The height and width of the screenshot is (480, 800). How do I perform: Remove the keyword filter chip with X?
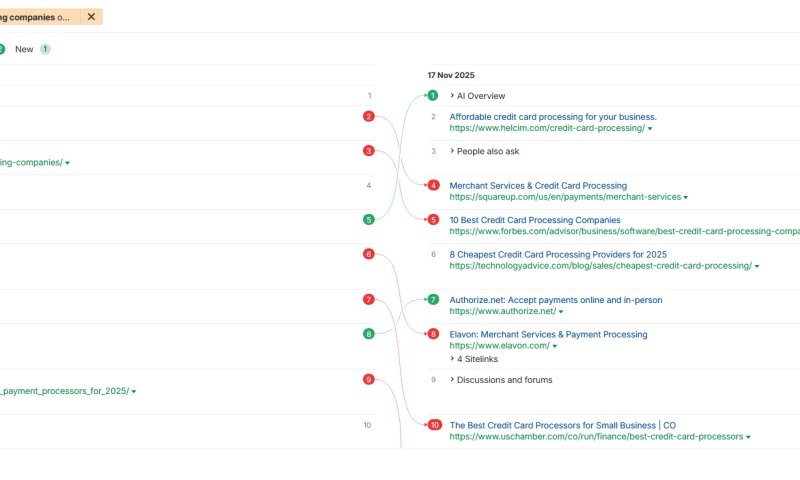tap(92, 17)
